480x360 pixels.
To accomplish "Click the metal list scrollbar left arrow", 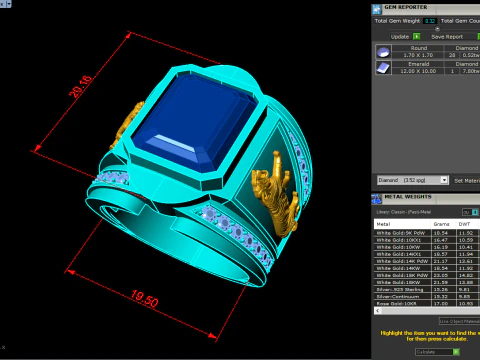I will (x=378, y=311).
